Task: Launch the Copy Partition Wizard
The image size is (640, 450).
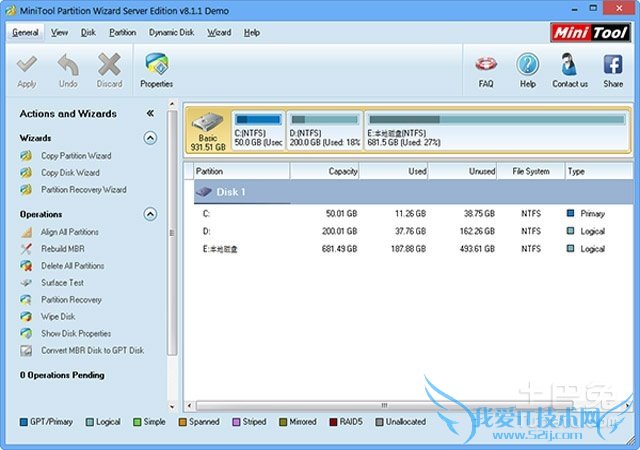Action: [x=75, y=156]
